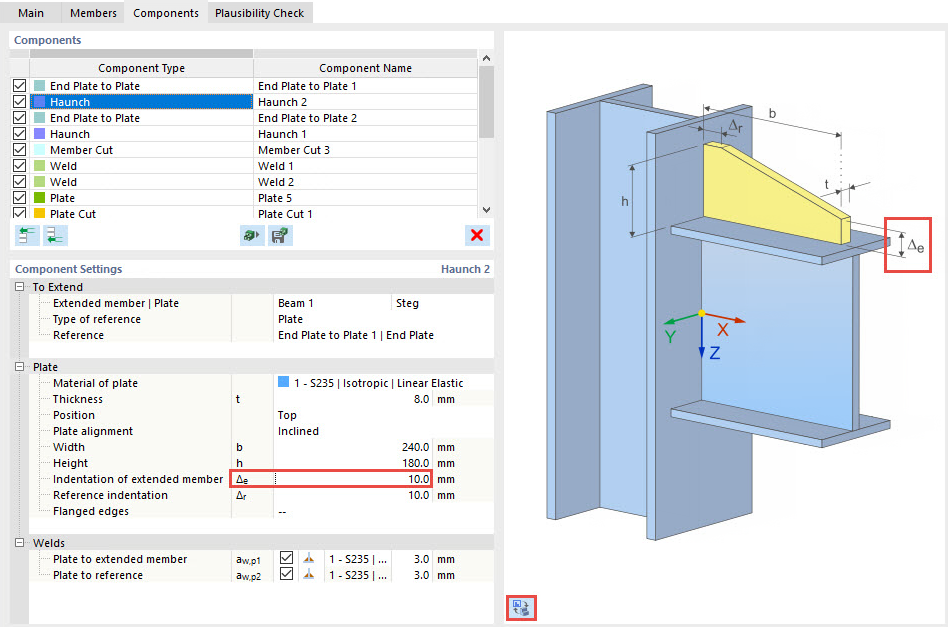
Task: Click the Component Name column header
Action: click(x=365, y=68)
